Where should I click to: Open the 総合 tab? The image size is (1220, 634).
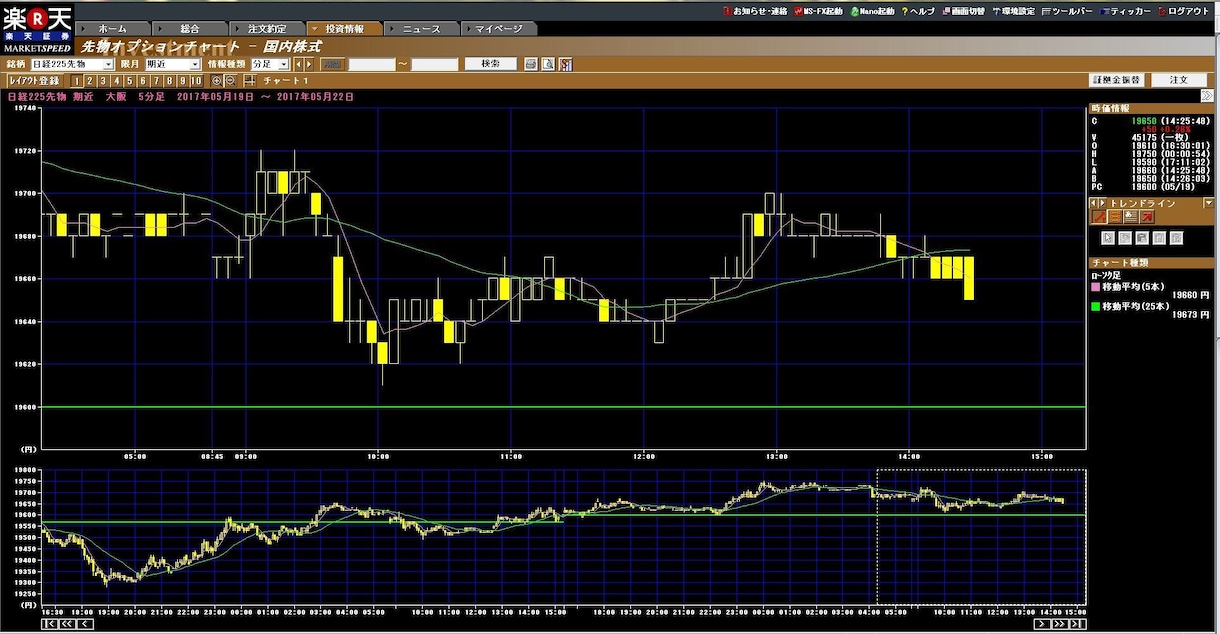tap(190, 29)
